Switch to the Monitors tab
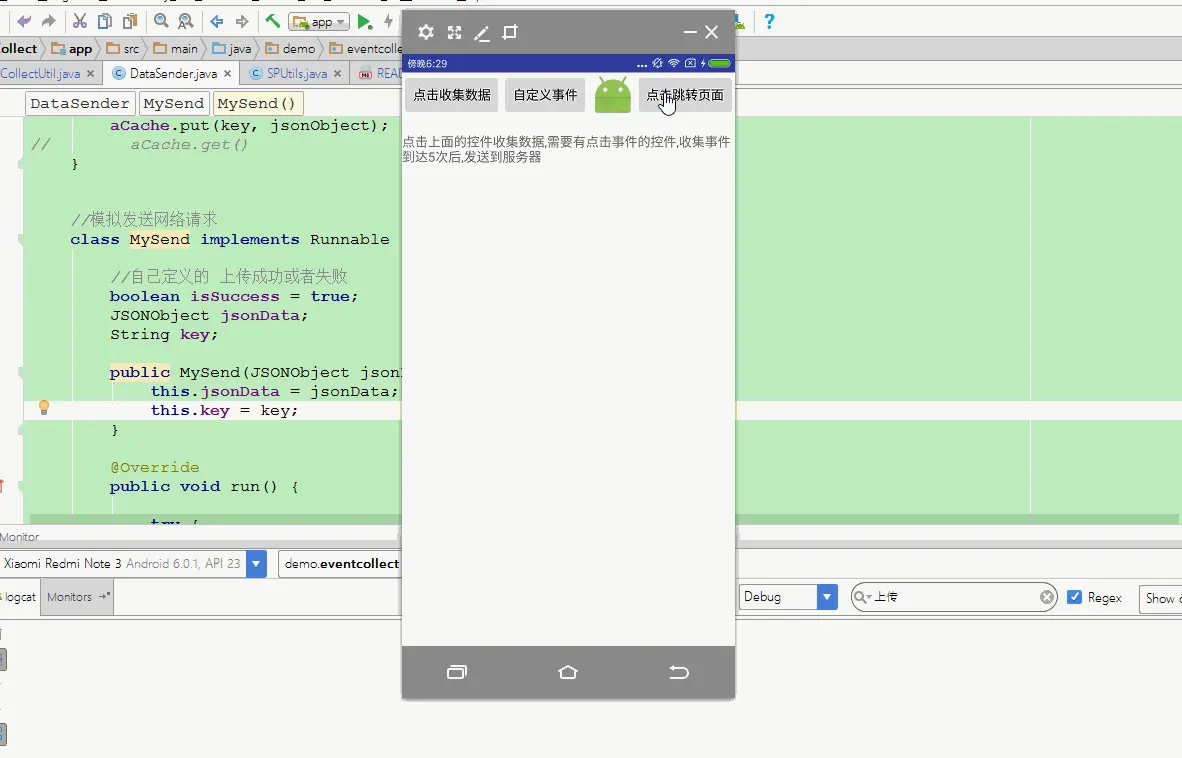 77,597
